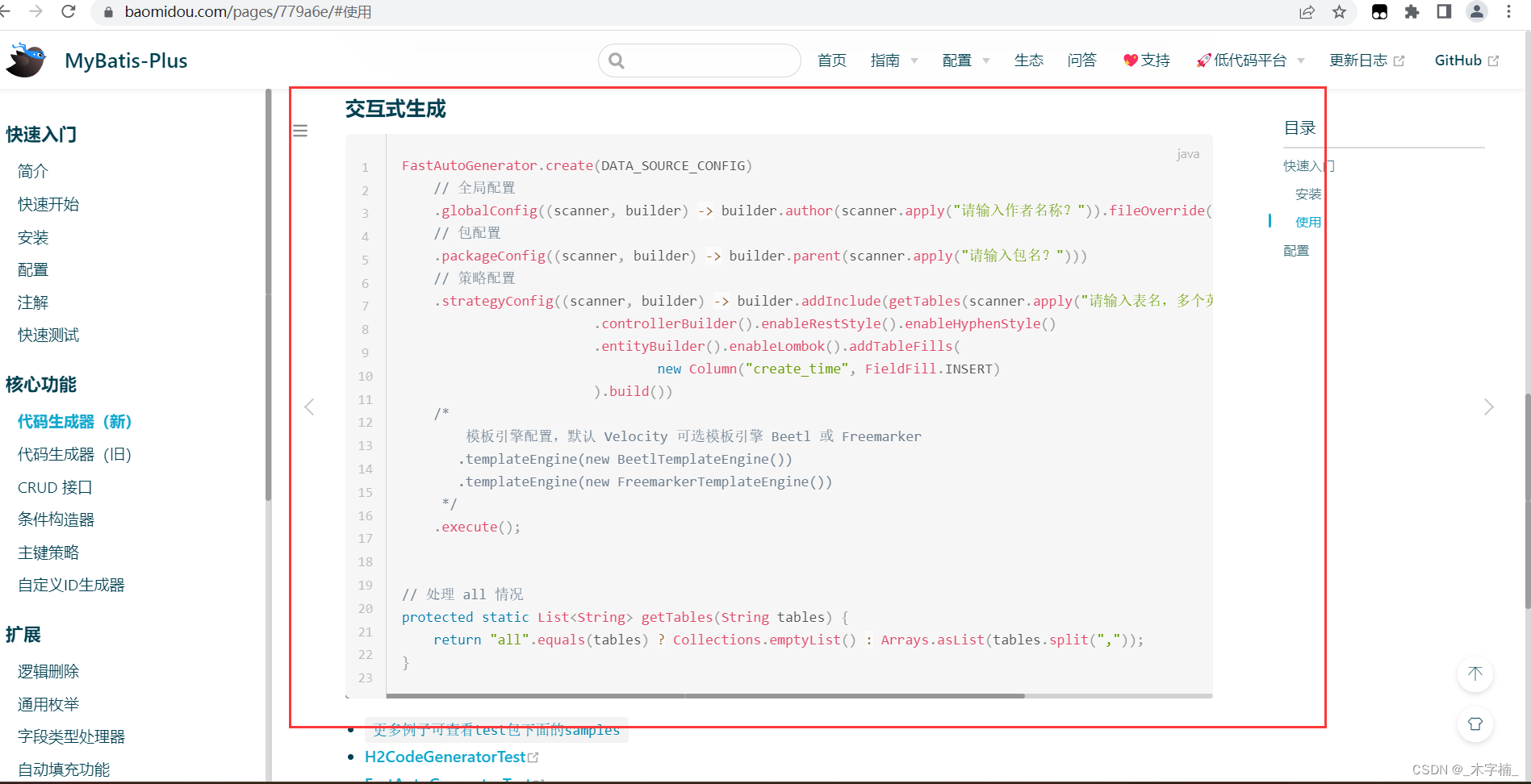Open the 生态 nav item
1531x784 pixels.
pyautogui.click(x=1028, y=60)
